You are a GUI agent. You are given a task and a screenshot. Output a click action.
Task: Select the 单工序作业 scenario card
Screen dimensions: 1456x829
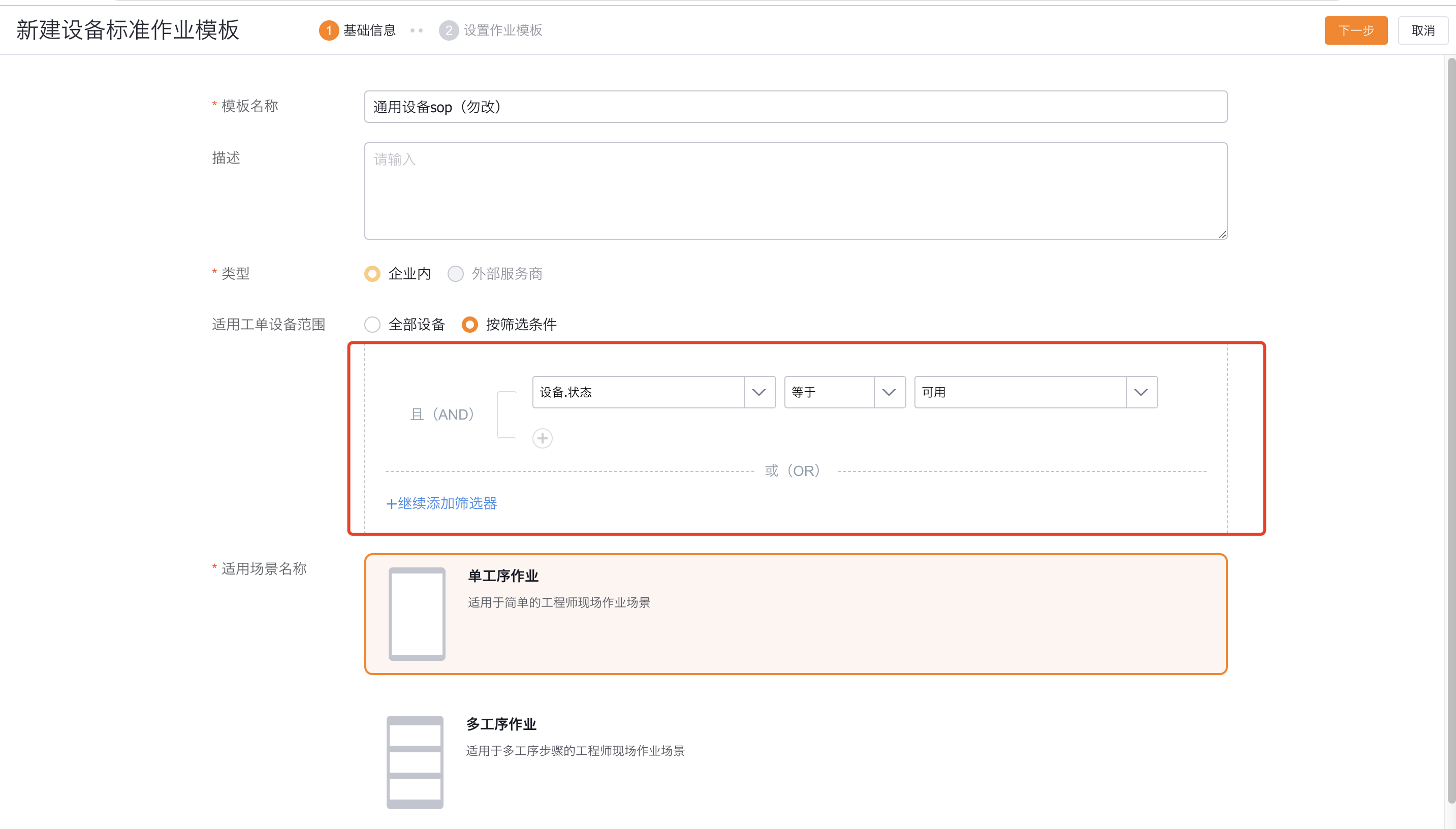point(796,614)
